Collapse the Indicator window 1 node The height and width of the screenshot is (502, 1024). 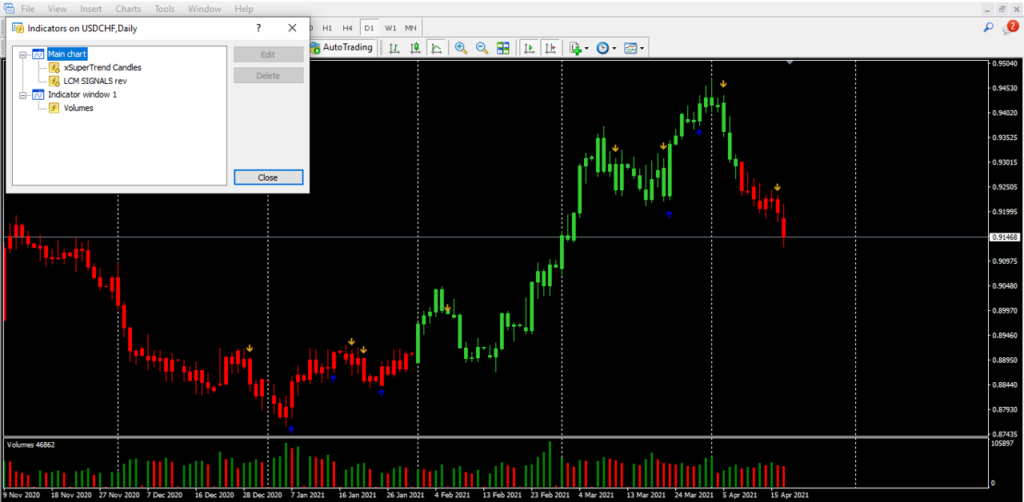22,95
